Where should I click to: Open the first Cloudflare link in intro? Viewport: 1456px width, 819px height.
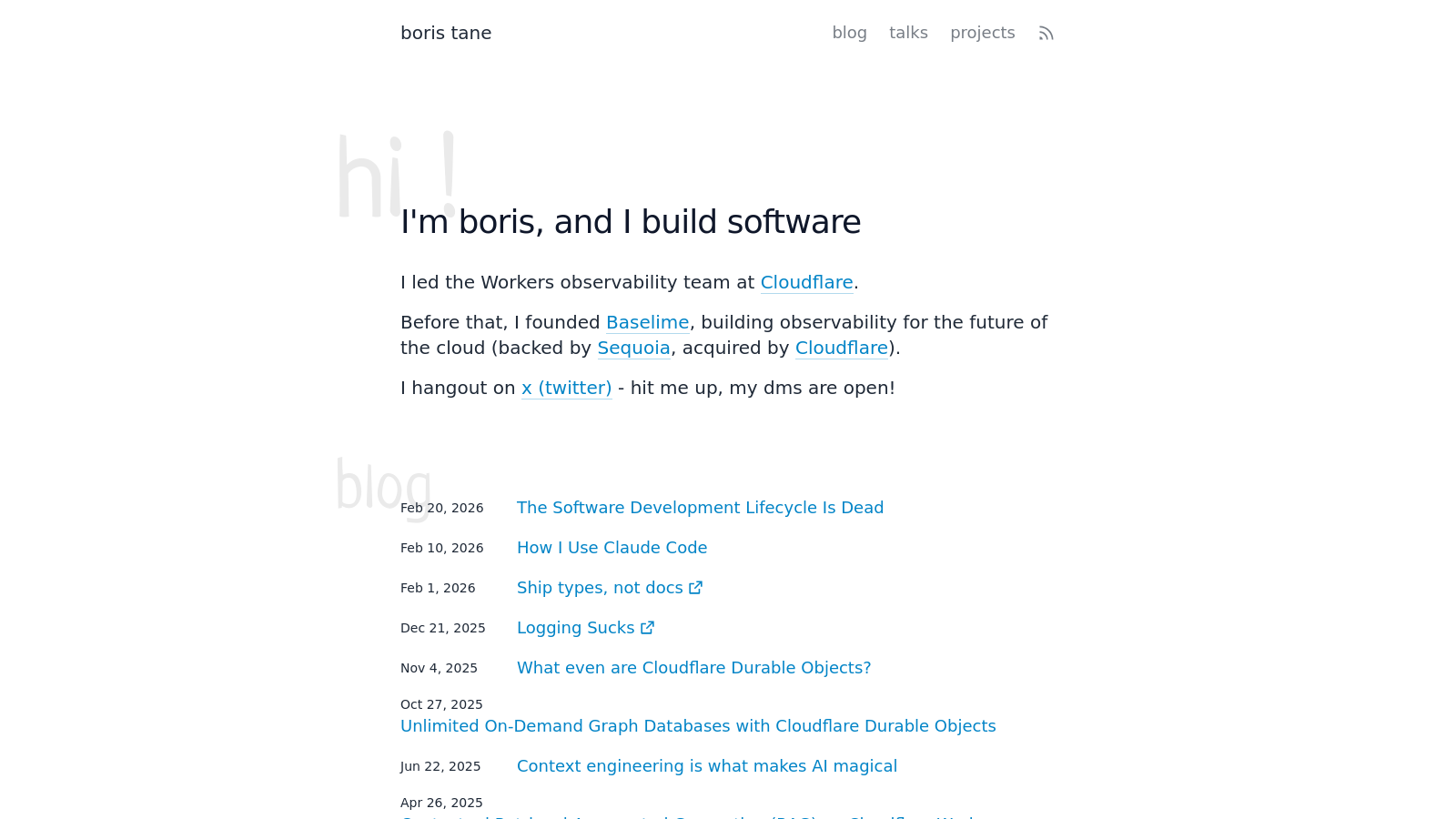pos(806,282)
